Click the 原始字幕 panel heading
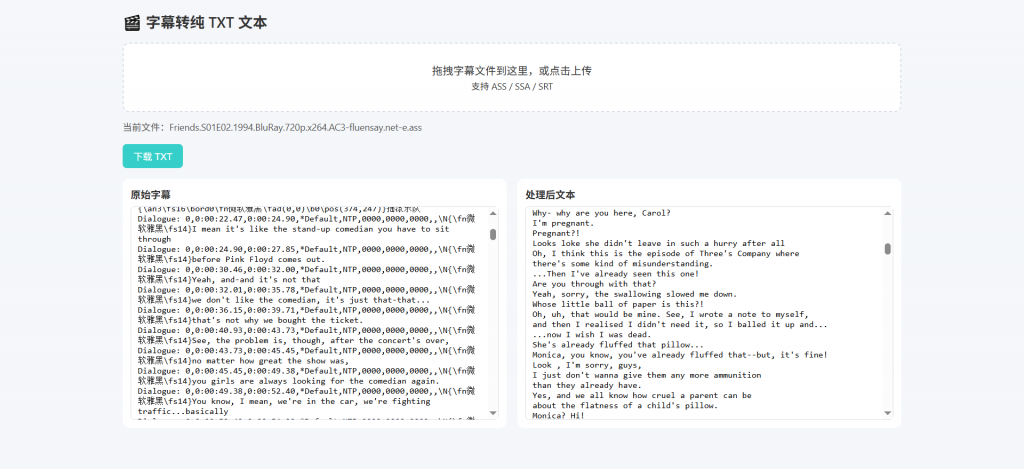This screenshot has height=469, width=1024. pyautogui.click(x=151, y=194)
